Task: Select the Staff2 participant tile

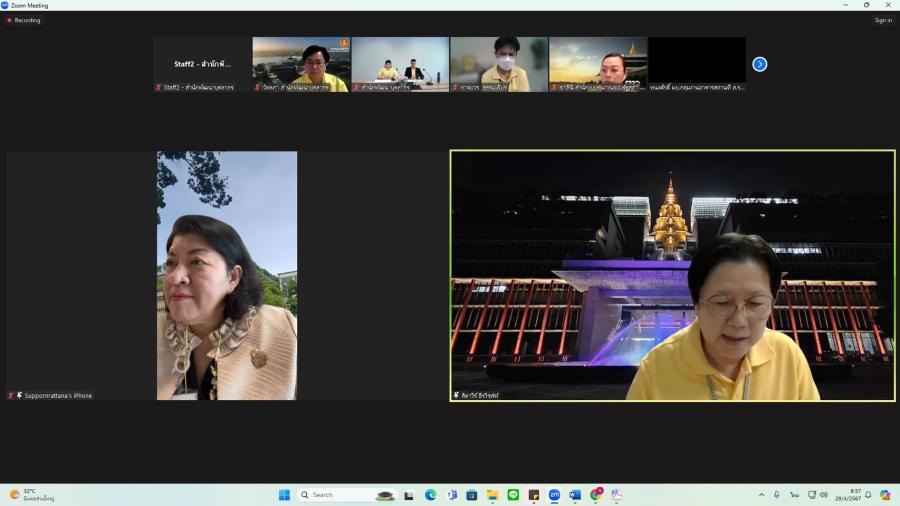Action: click(x=202, y=64)
